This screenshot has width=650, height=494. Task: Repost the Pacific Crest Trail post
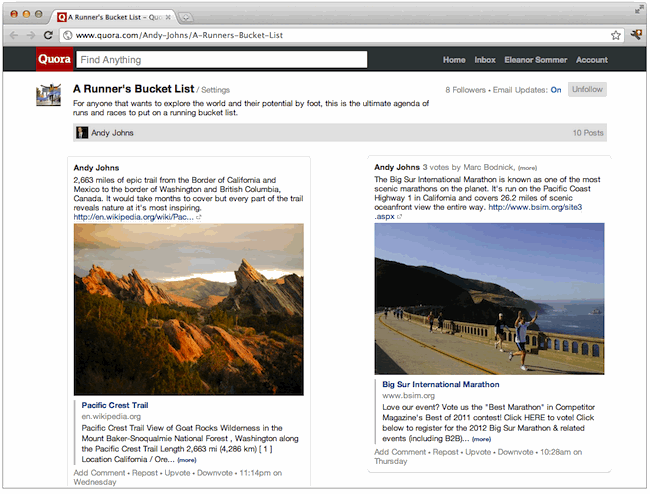[x=145, y=473]
